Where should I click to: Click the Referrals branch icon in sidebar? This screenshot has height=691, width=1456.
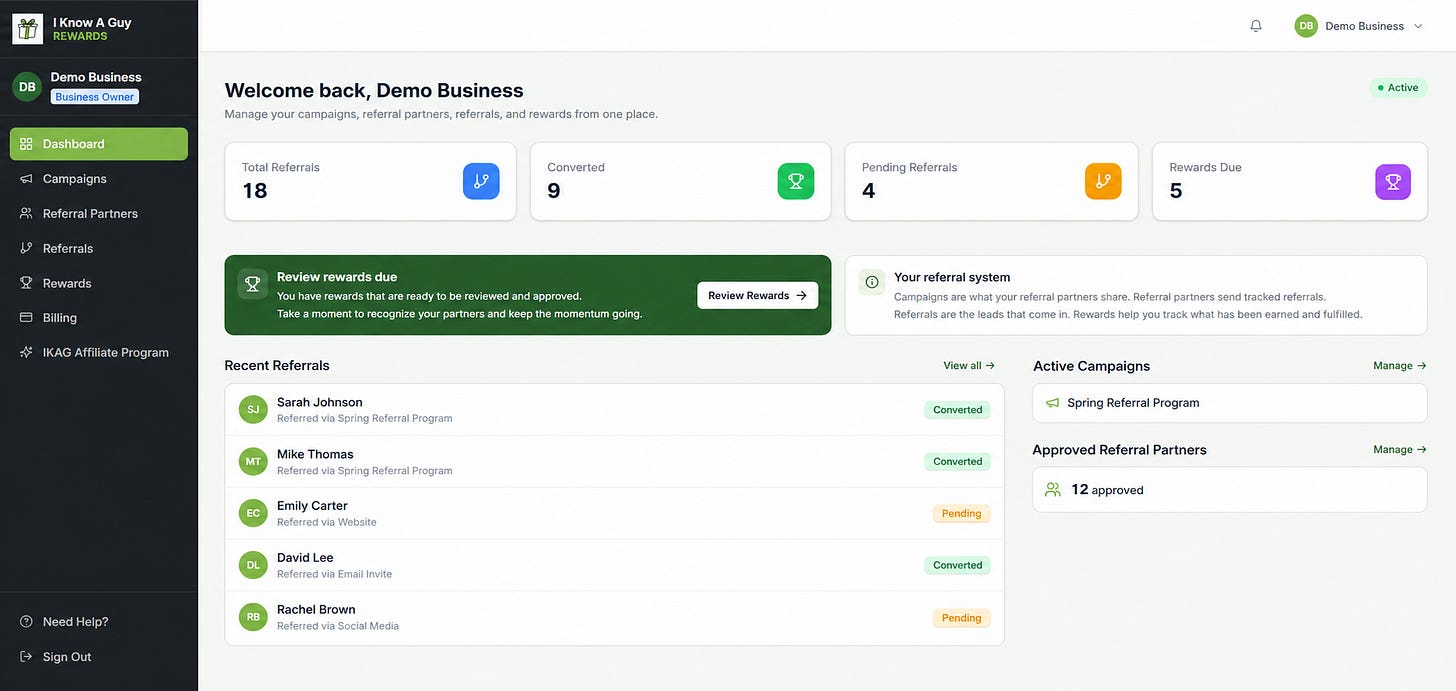[x=26, y=248]
